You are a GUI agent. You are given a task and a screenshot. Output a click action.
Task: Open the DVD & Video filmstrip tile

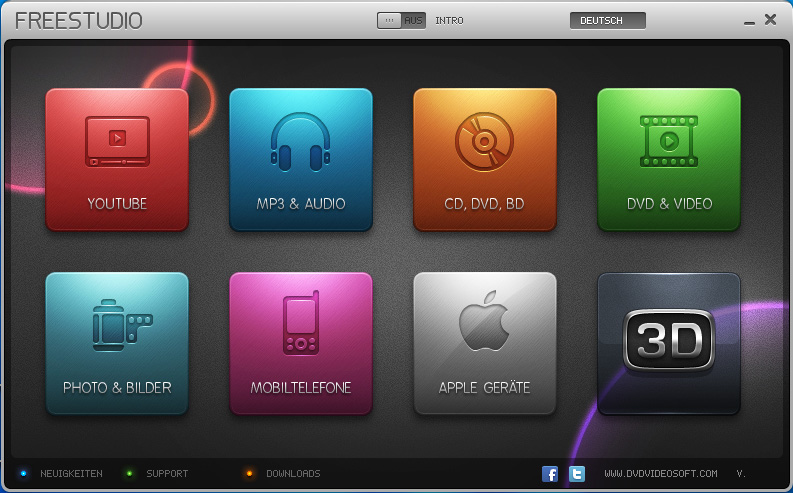669,160
